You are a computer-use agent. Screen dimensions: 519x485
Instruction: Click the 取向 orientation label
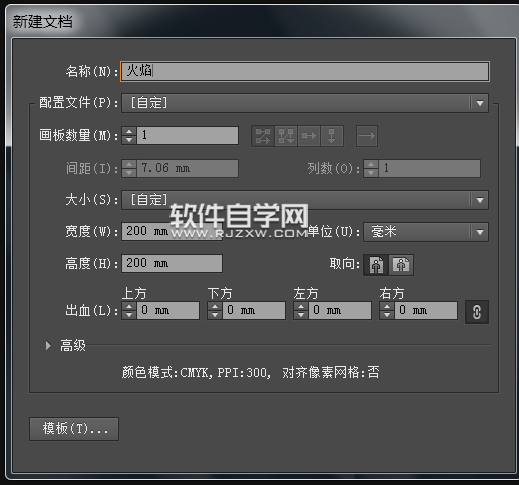coord(345,264)
